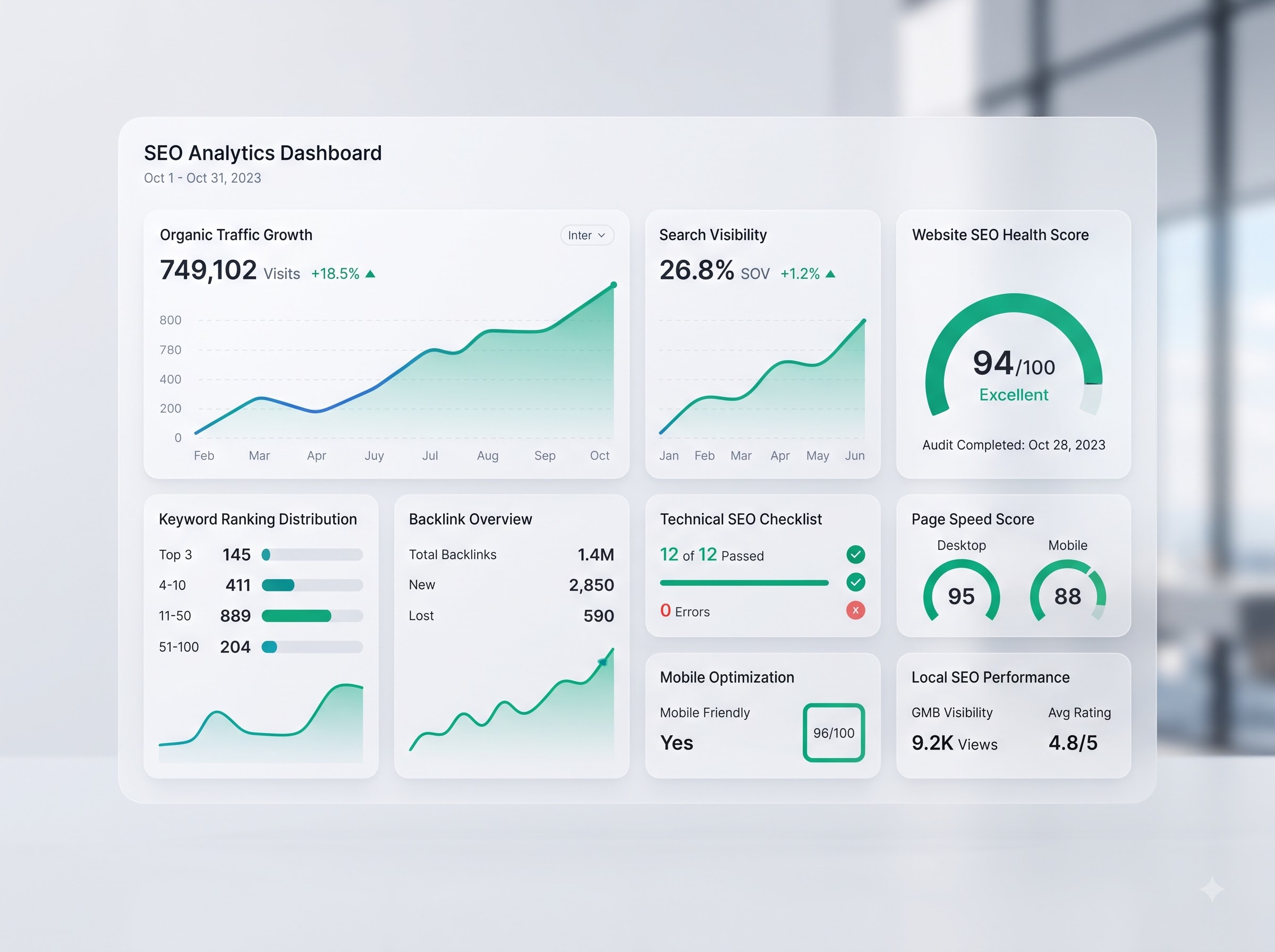
Task: Open the Search Visibility card title
Action: 713,235
